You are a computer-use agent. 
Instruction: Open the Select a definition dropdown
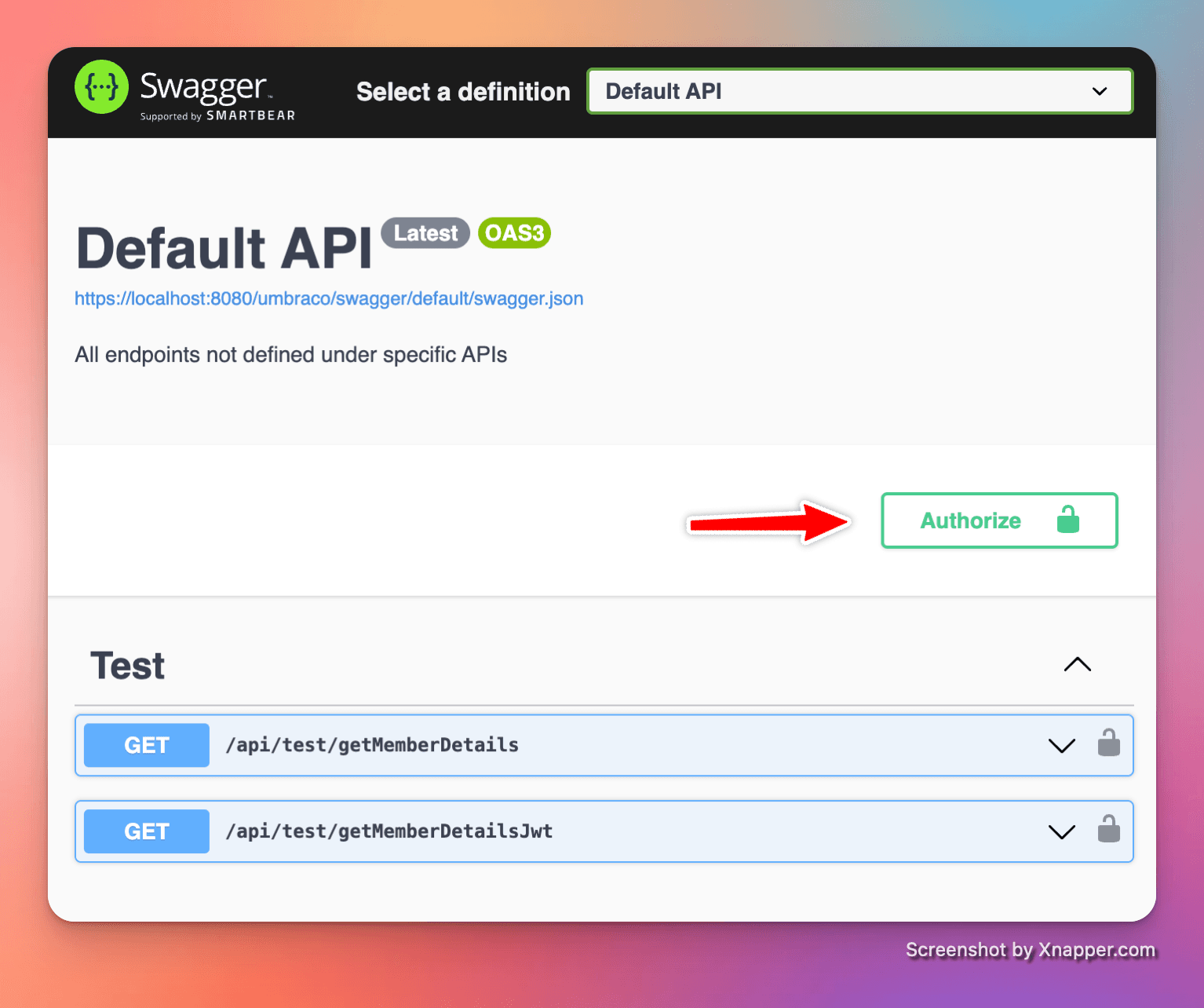click(x=859, y=90)
